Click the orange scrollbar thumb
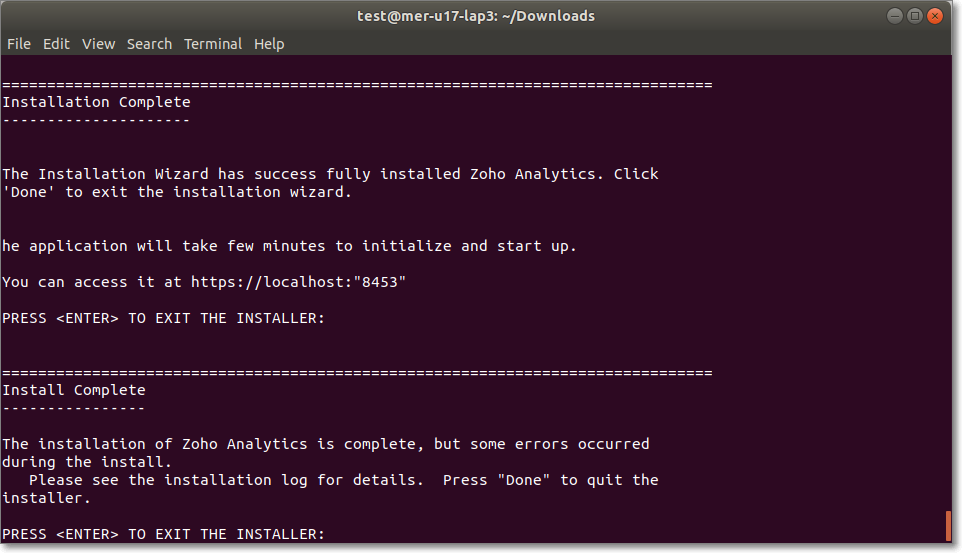Image resolution: width=962 pixels, height=553 pixels. point(948,525)
